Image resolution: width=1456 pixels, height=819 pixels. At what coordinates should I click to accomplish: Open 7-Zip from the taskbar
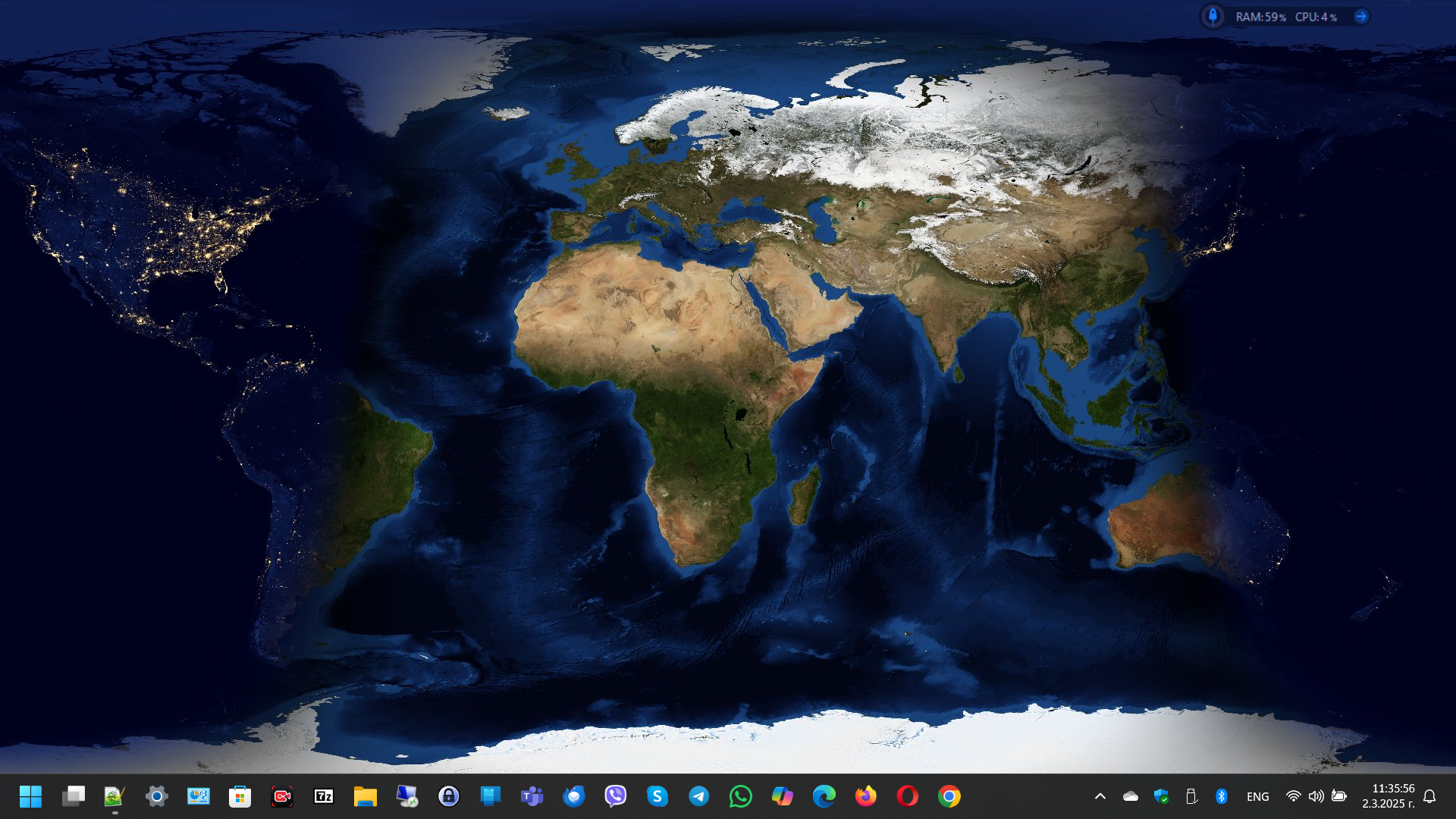(324, 796)
